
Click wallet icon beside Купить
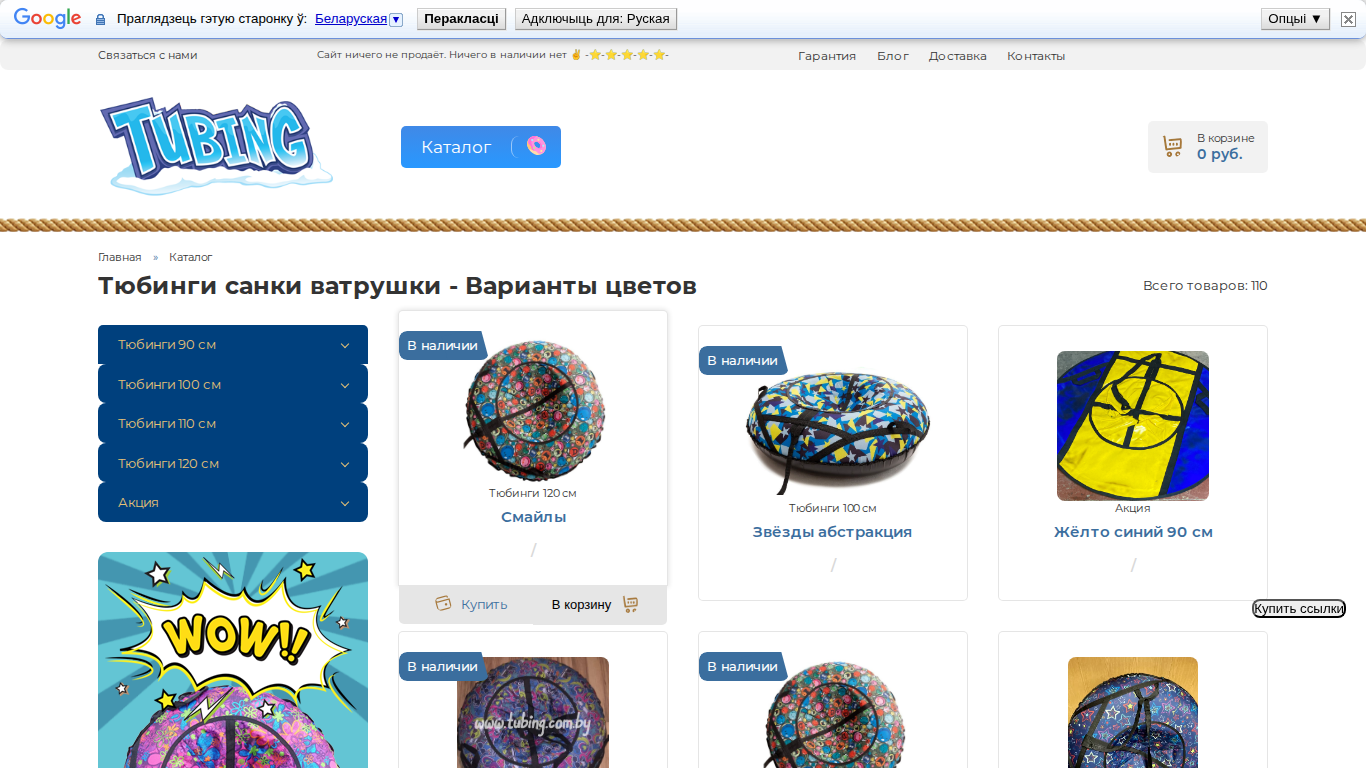click(443, 603)
